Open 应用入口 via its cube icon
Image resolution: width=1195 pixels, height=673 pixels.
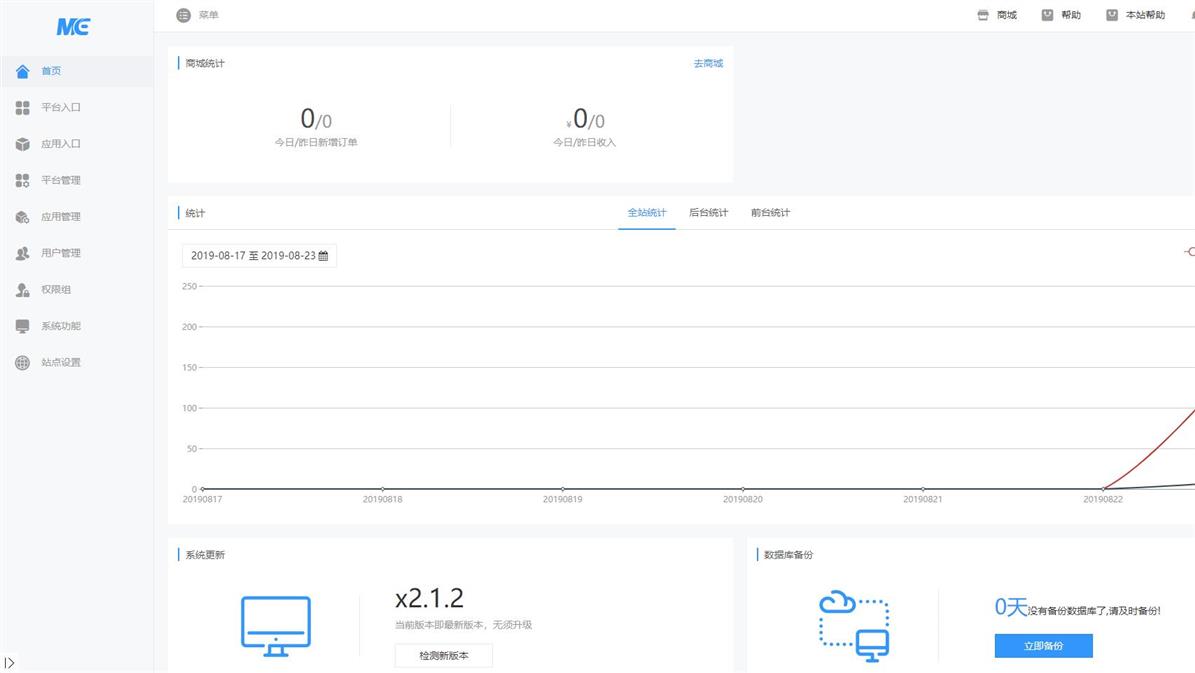click(x=23, y=144)
